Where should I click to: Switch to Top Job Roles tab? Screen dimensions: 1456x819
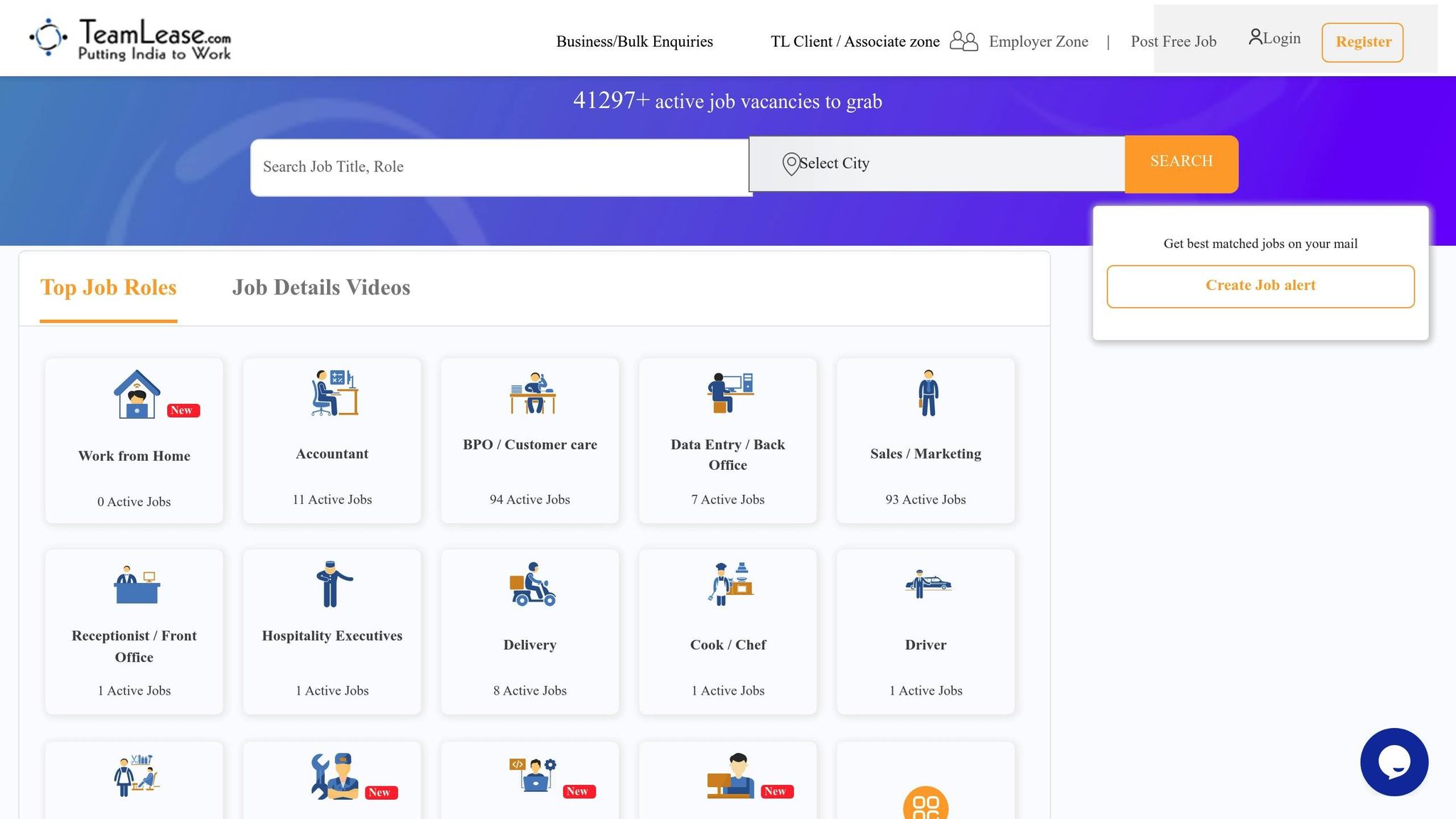[x=108, y=287]
